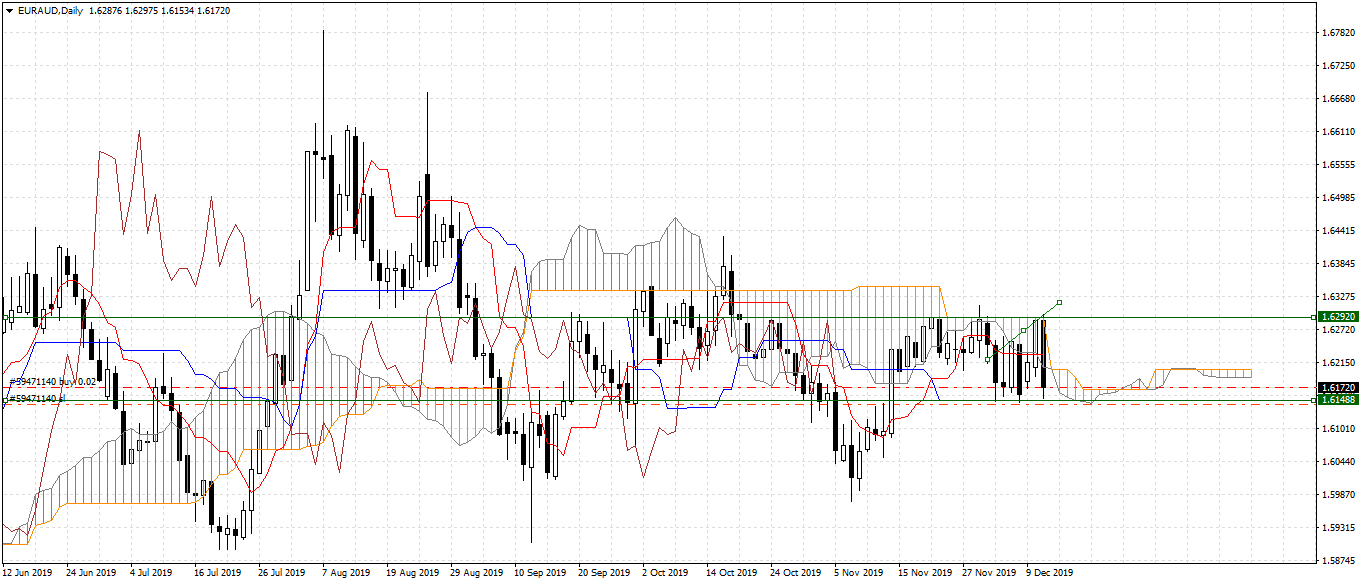Image resolution: width=1362 pixels, height=584 pixels.
Task: Click the 24 Jun 2019 date label
Action: 90,573
